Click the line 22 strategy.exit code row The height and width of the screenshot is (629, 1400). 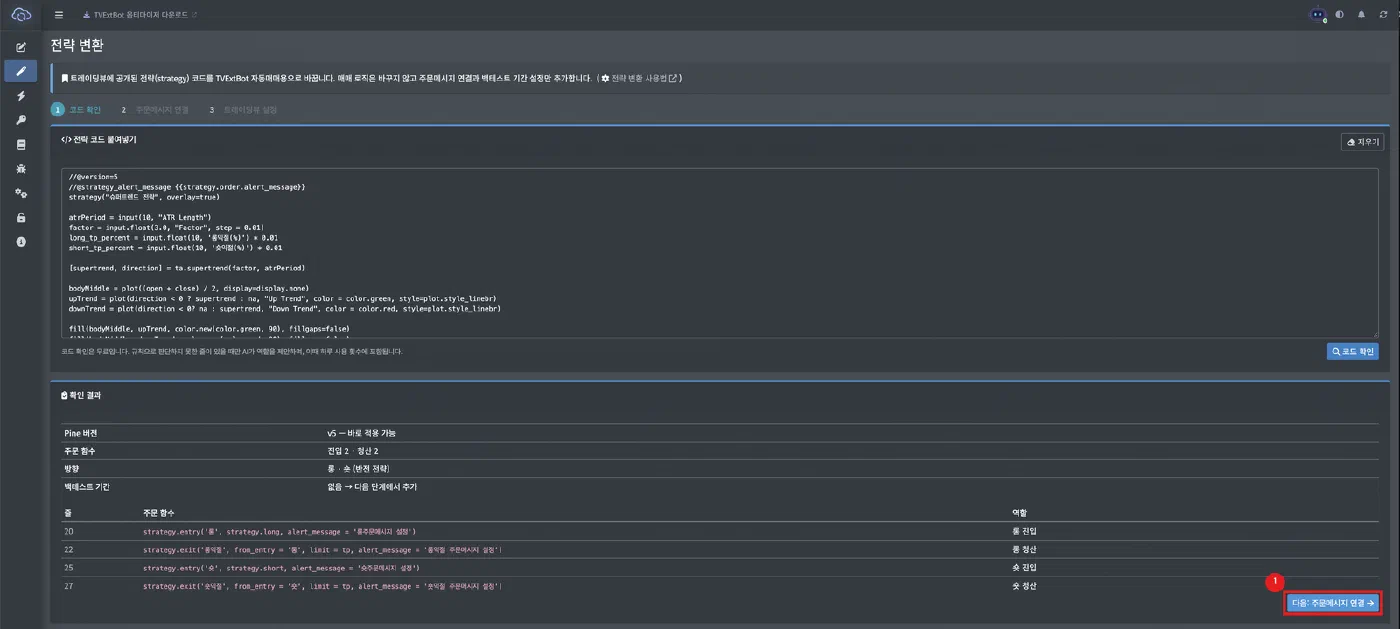719,550
